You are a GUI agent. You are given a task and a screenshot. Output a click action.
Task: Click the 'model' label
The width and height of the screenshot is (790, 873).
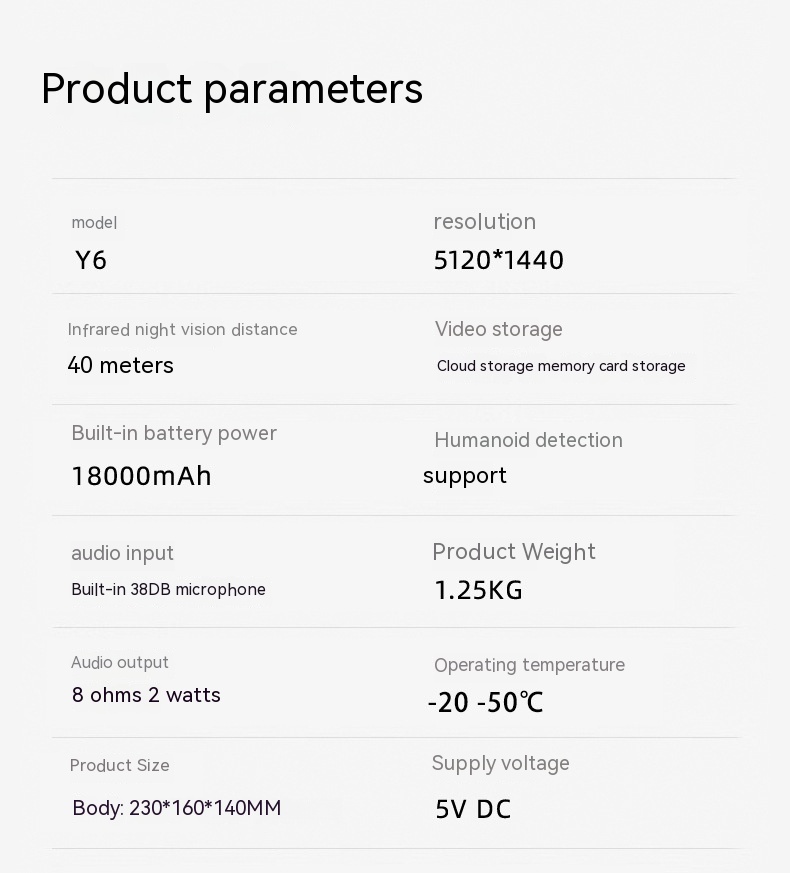[94, 223]
